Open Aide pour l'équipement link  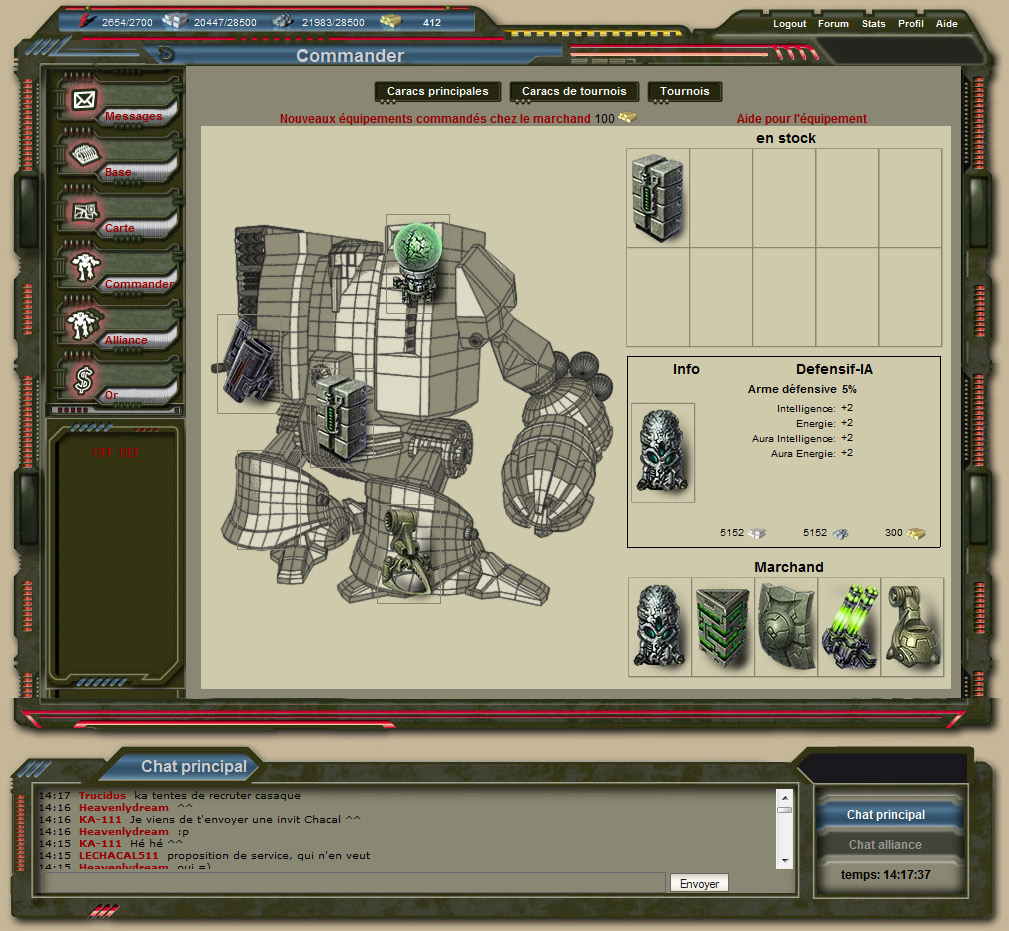[x=801, y=119]
